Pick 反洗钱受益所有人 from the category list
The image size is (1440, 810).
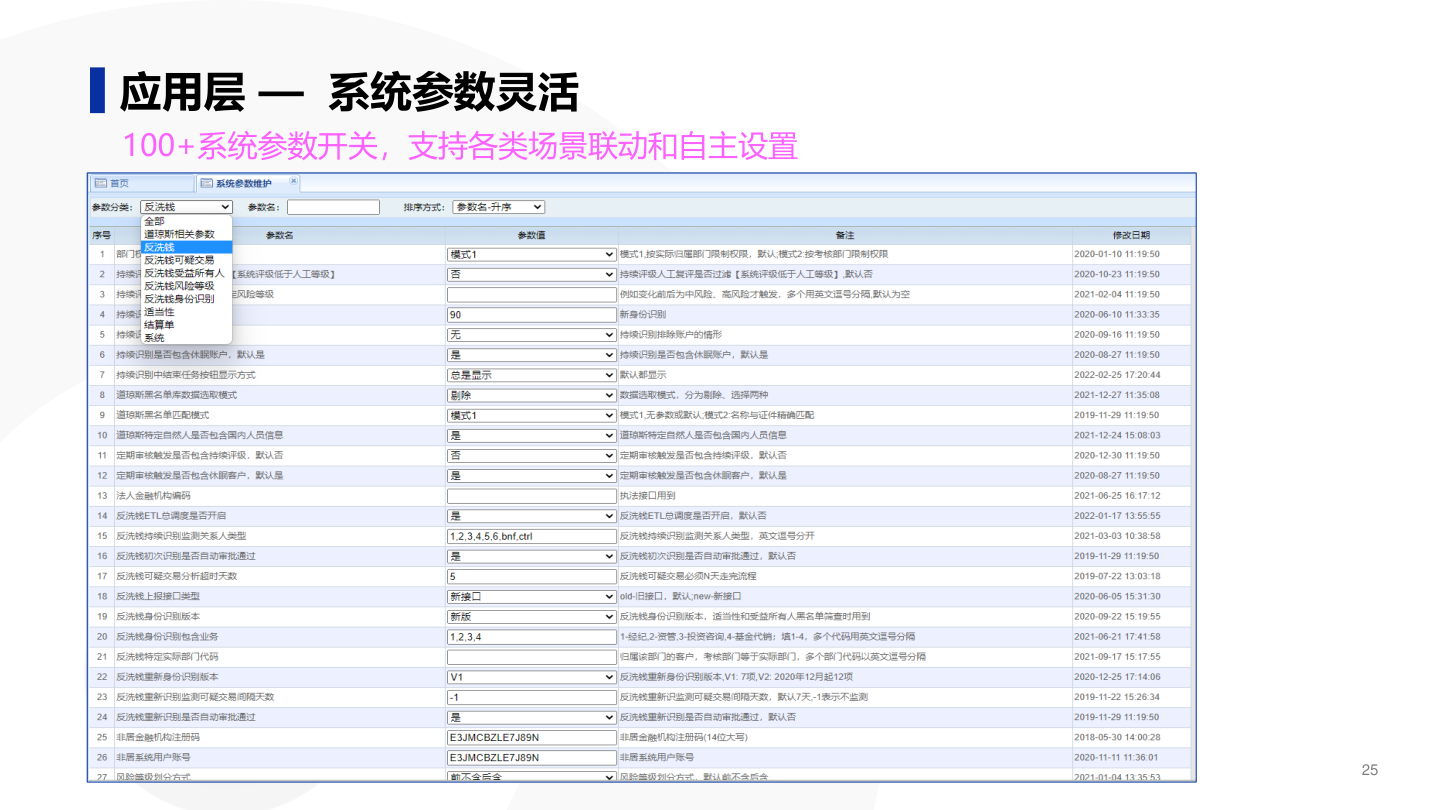pos(186,273)
